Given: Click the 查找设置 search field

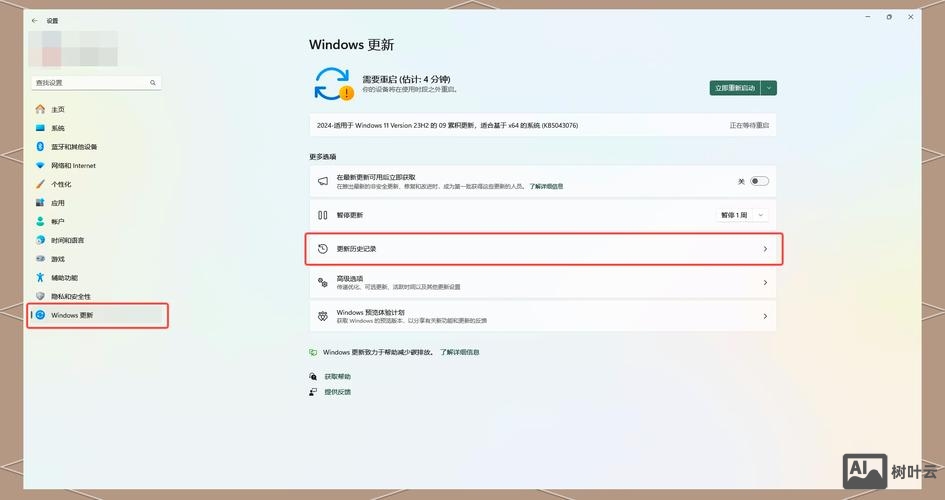Looking at the screenshot, I should pos(96,83).
